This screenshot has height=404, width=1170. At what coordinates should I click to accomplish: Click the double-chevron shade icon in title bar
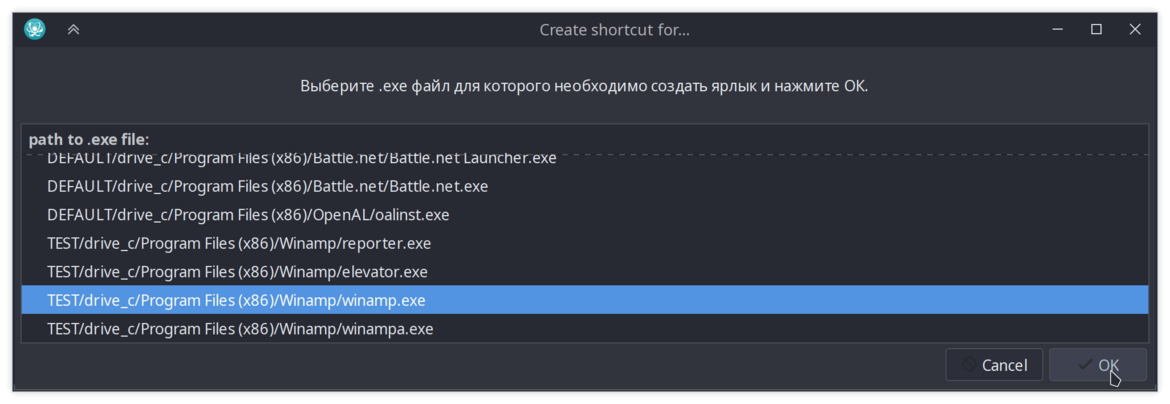73,30
